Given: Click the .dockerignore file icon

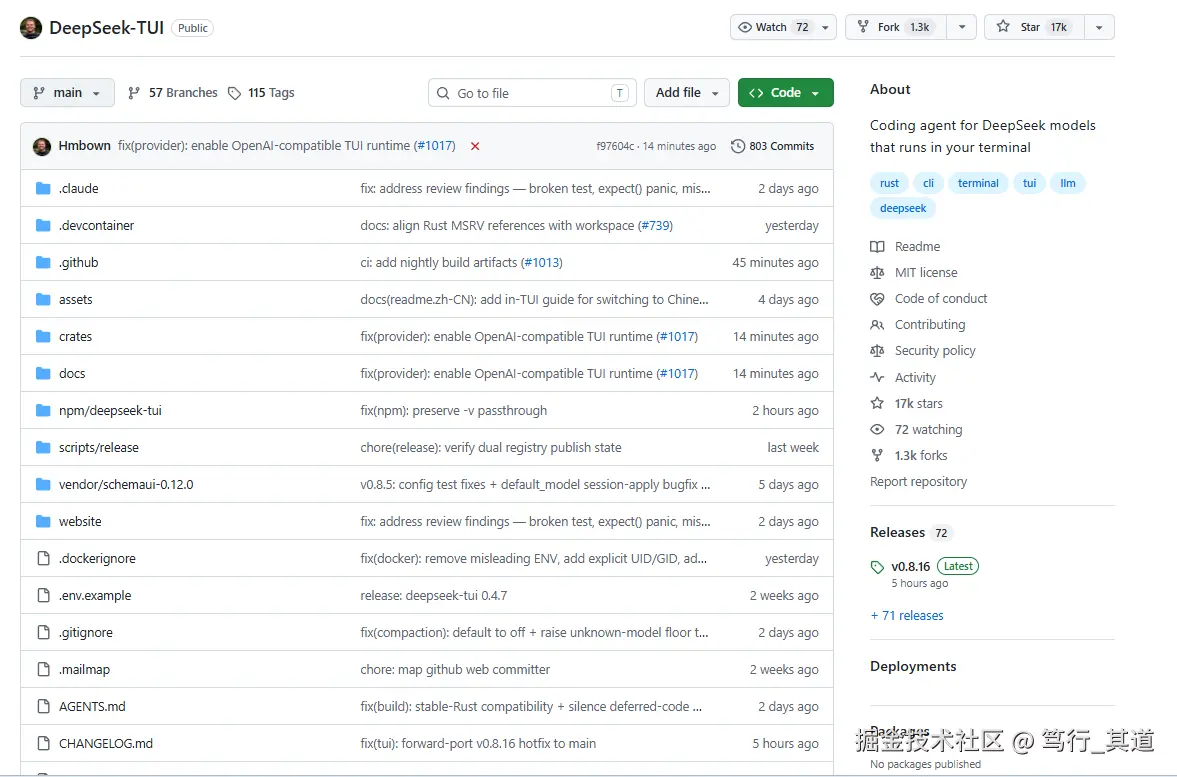Looking at the screenshot, I should click(44, 558).
